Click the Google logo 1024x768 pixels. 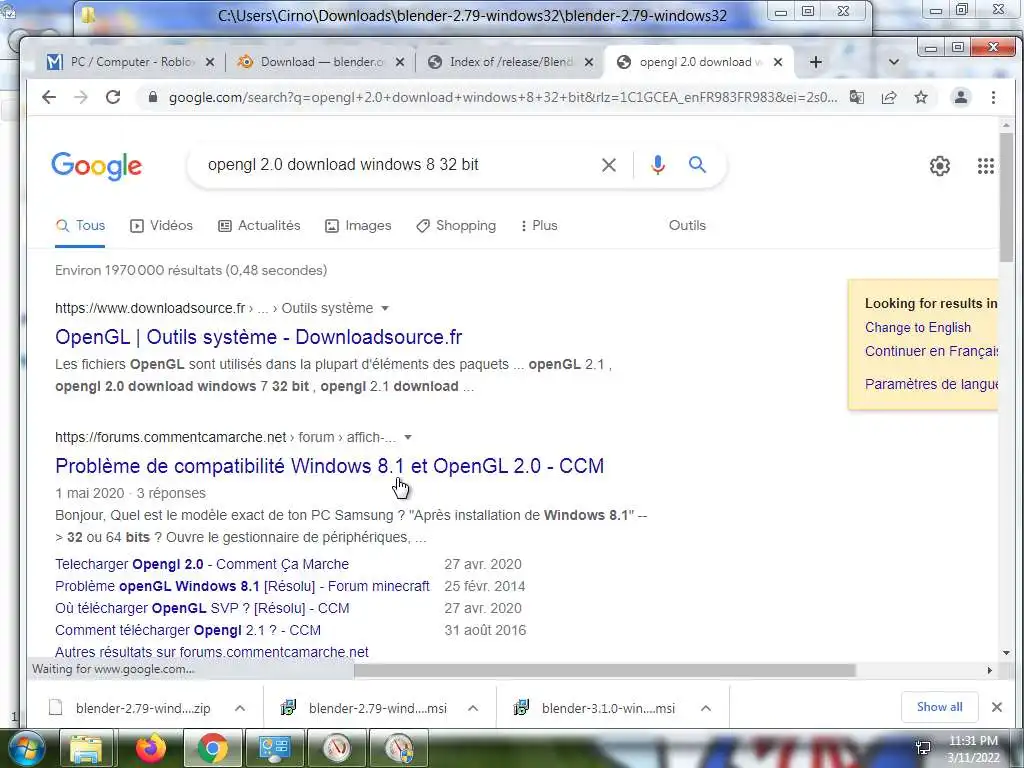(x=97, y=166)
